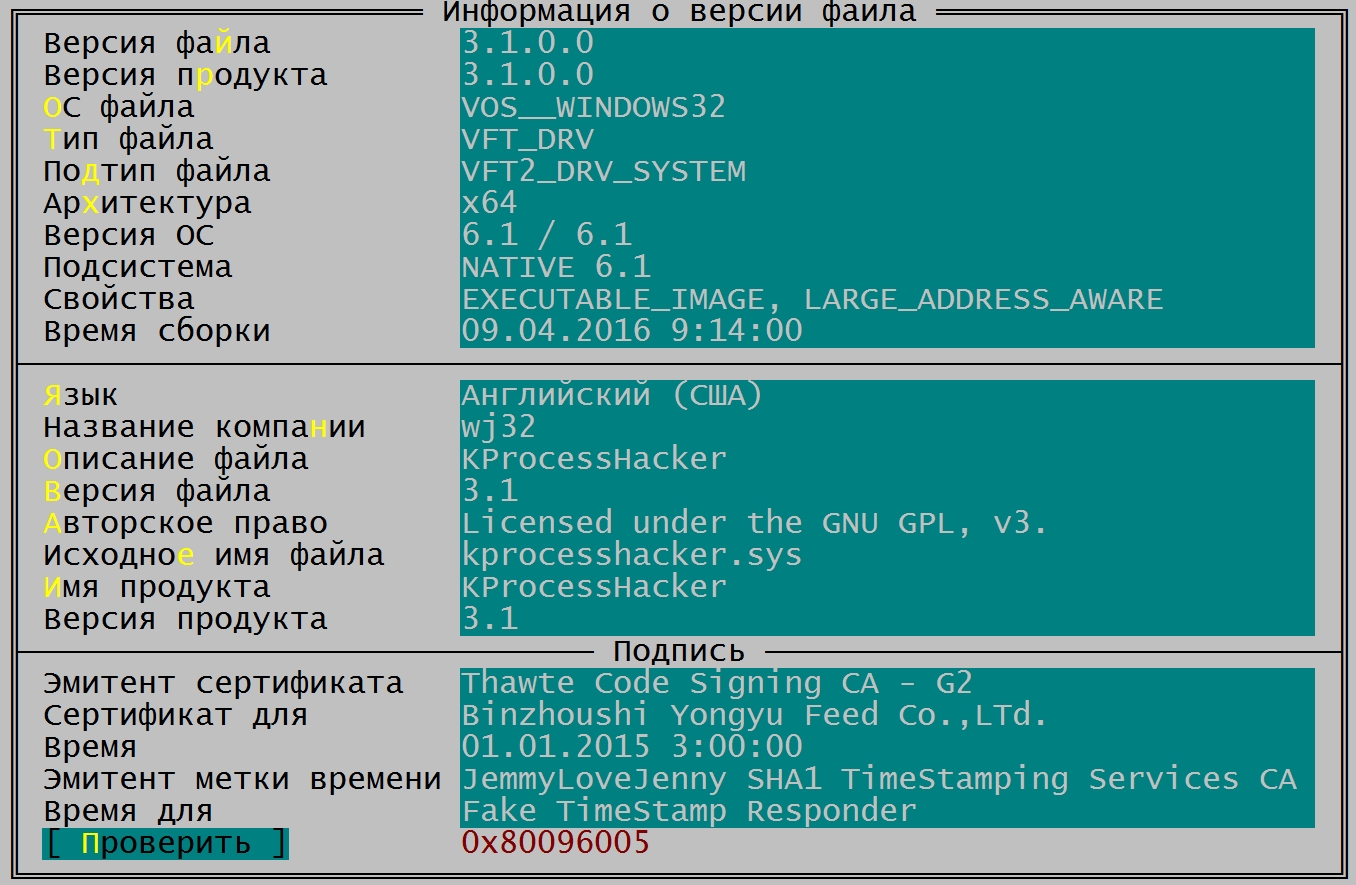
Task: Select the EXECUTABLE_IMAGE, LARGE_ADDRESS_AWARE properties field
Action: point(887,299)
